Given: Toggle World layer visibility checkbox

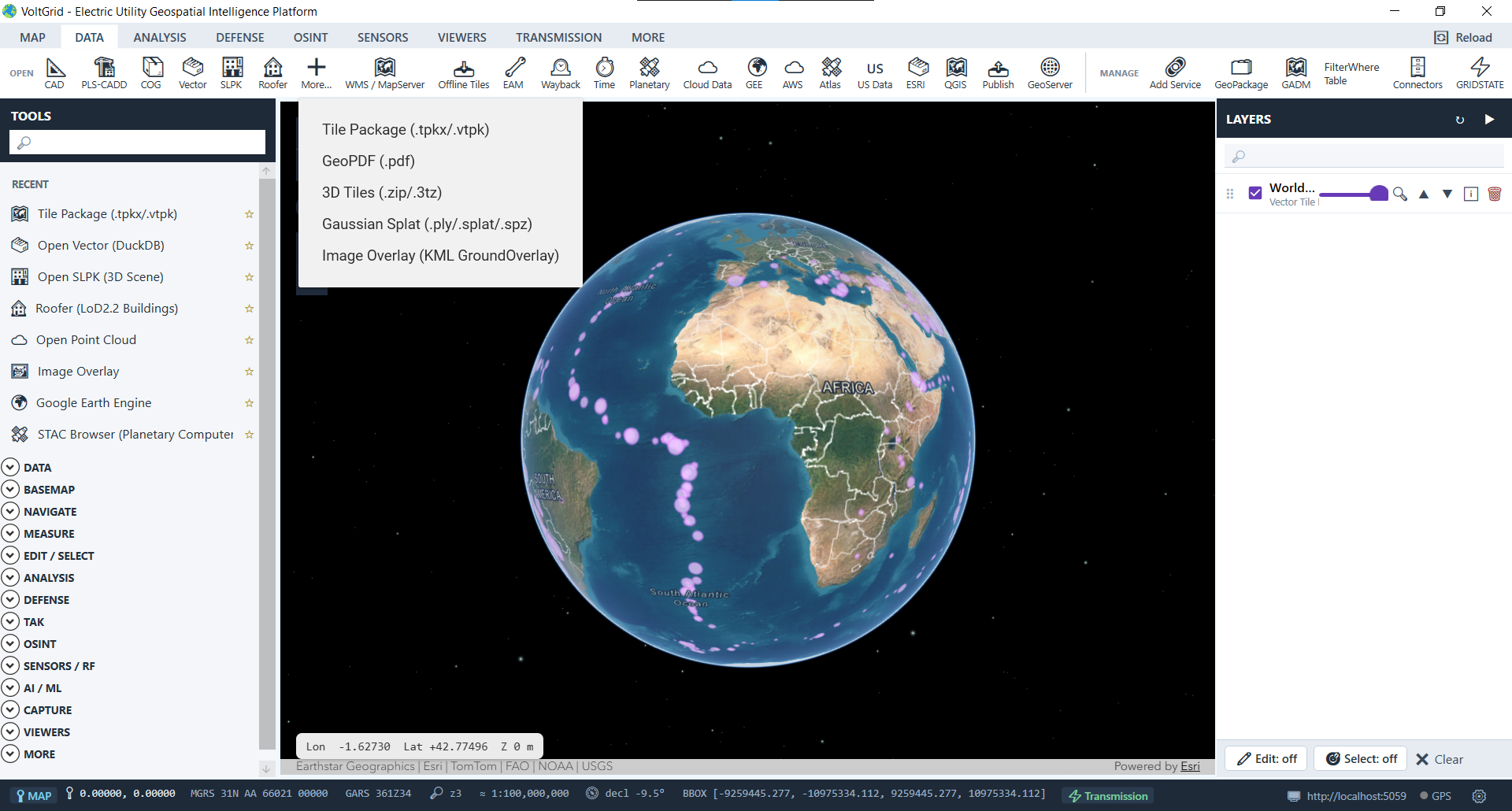Looking at the screenshot, I should point(1255,193).
